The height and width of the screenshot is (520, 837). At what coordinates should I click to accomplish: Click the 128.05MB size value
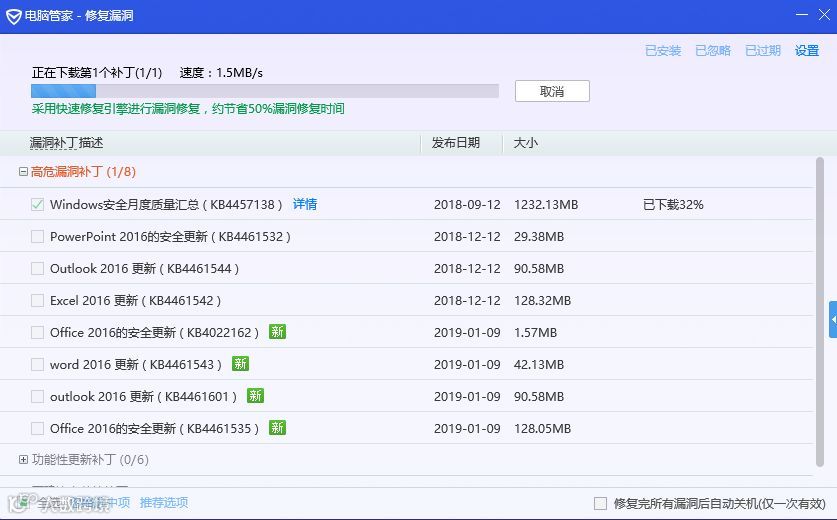tap(542, 429)
